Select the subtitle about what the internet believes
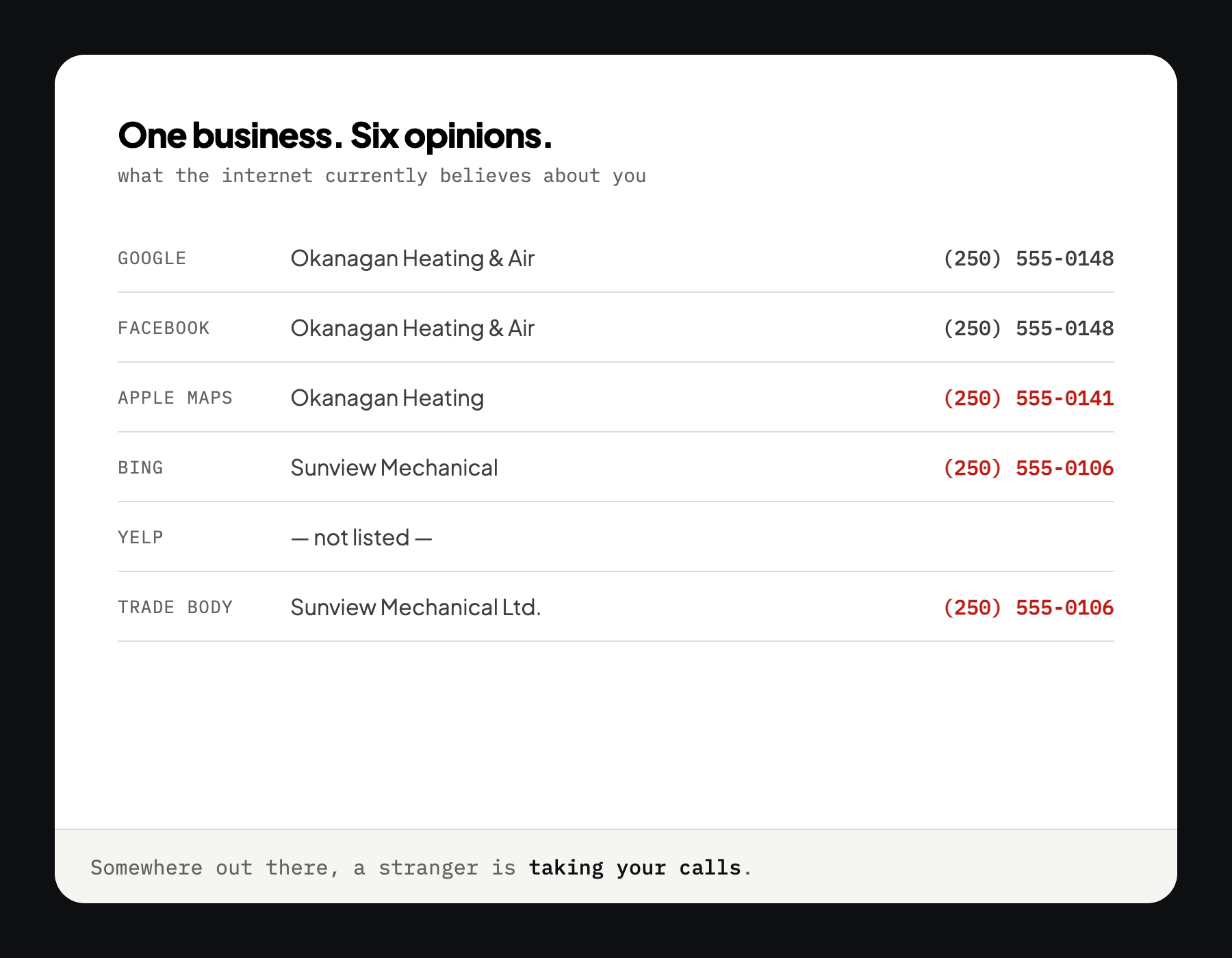Viewport: 1232px width, 958px height. [x=382, y=176]
